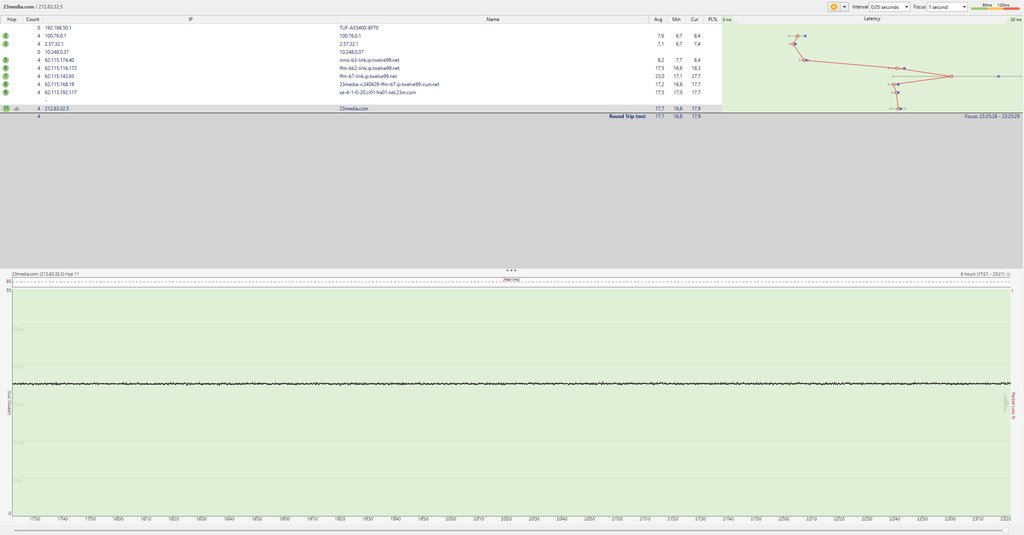Select IP 10.248.0.37 in IP column
This screenshot has height=535, width=1024.
coord(57,52)
